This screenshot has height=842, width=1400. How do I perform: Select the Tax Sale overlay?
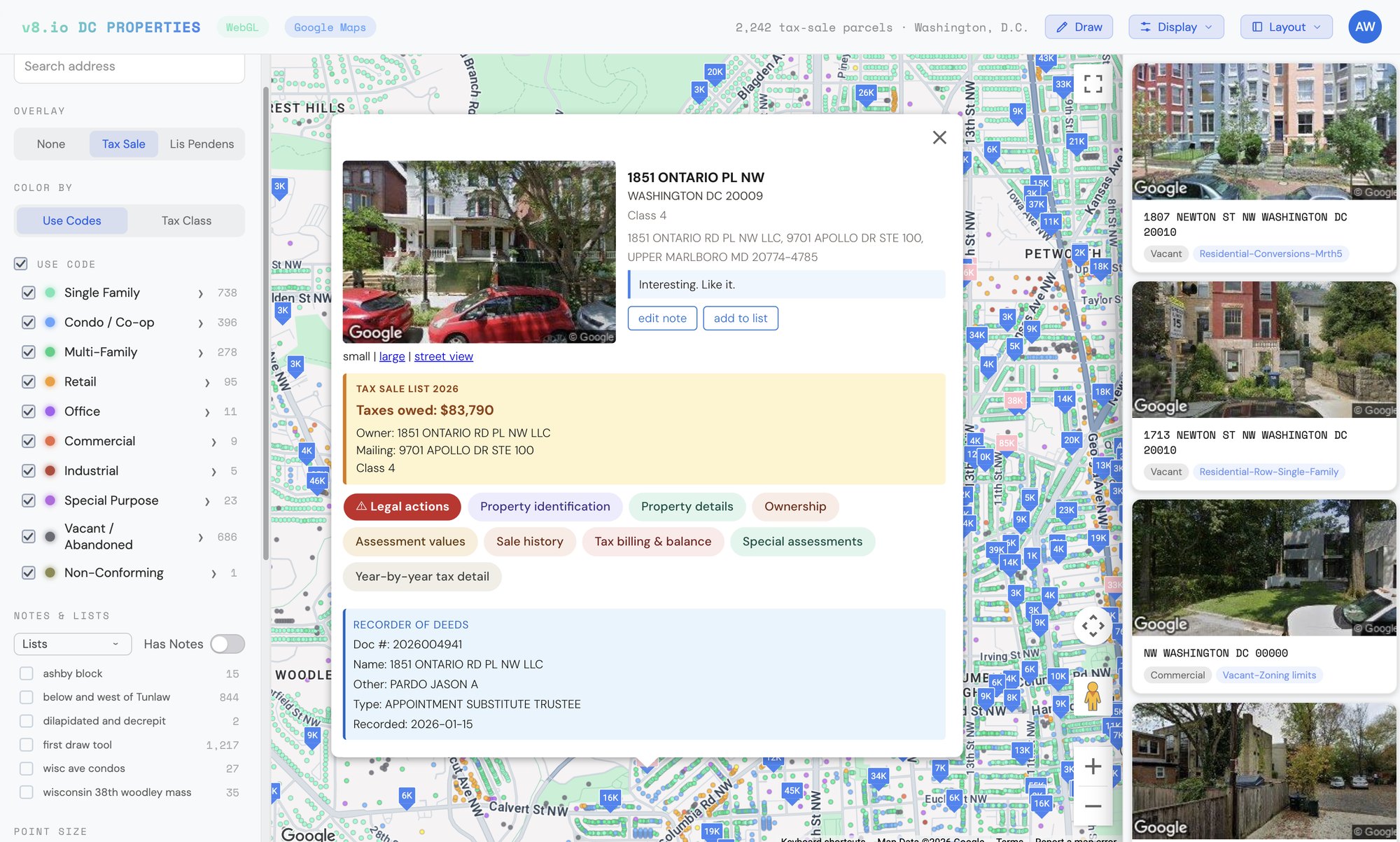coord(123,143)
